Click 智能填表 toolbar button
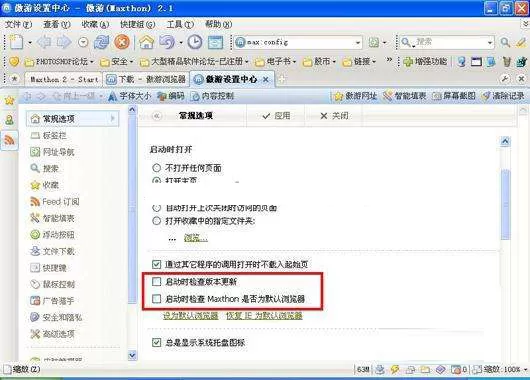The height and width of the screenshot is (380, 530). tap(405, 96)
